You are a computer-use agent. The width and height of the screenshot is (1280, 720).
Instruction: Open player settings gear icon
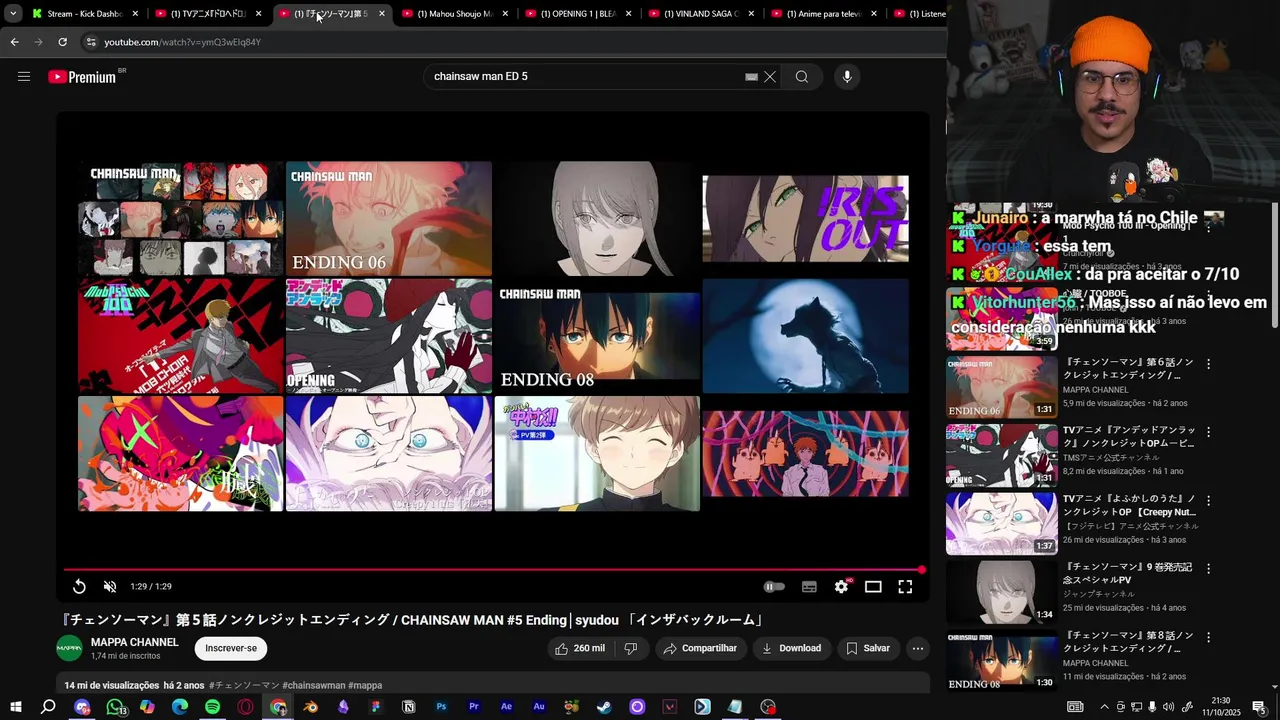coord(841,587)
